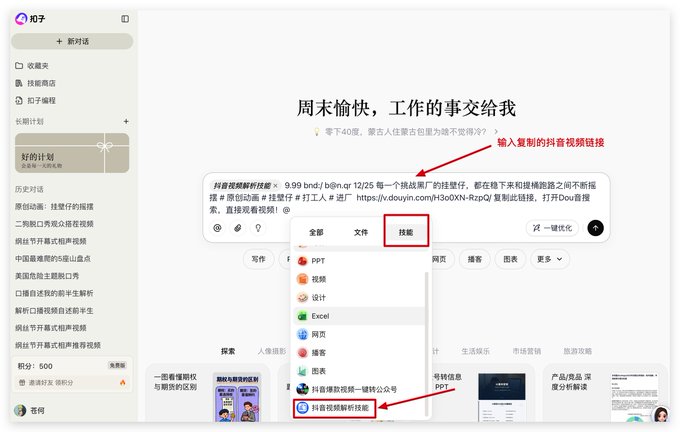Open the suggested question about 蒙古包
This screenshot has height=432, width=680.
[406, 131]
